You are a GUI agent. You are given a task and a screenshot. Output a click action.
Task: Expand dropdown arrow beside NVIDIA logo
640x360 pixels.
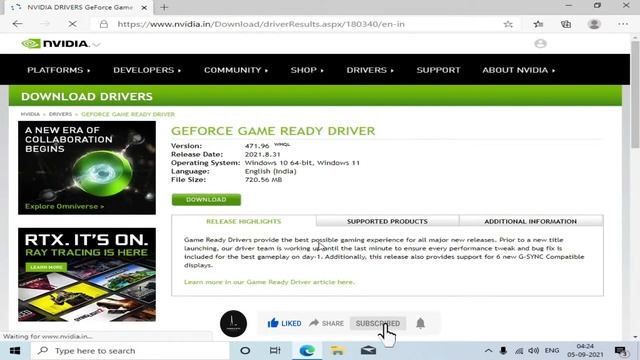(x=96, y=44)
